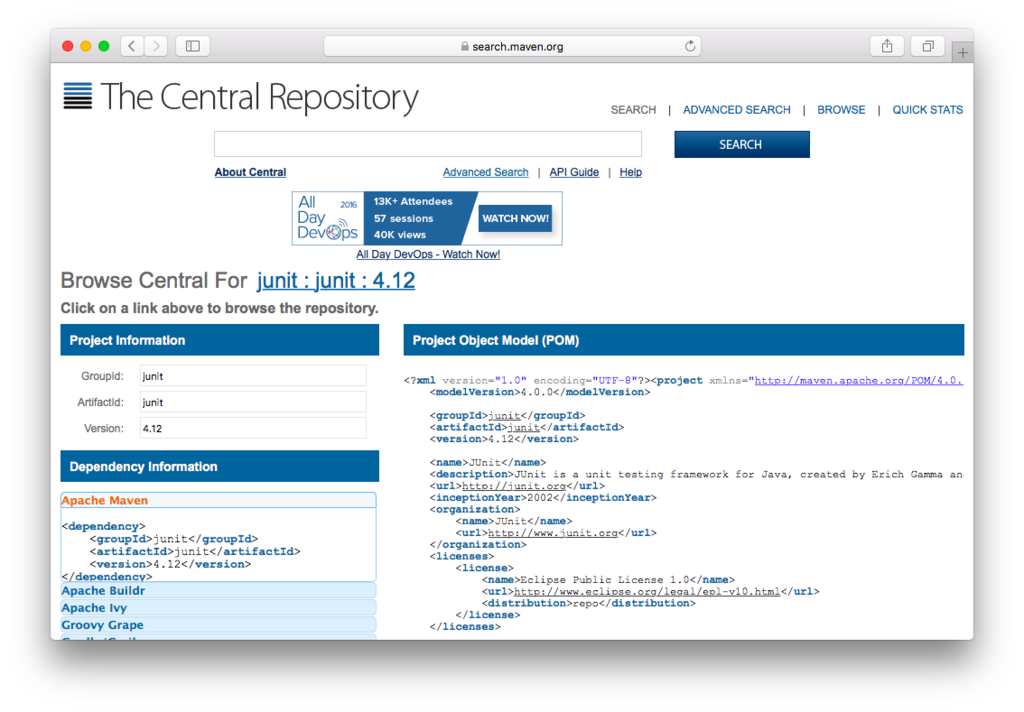Focus the search.maven.org address bar
1024x712 pixels.
click(x=512, y=46)
